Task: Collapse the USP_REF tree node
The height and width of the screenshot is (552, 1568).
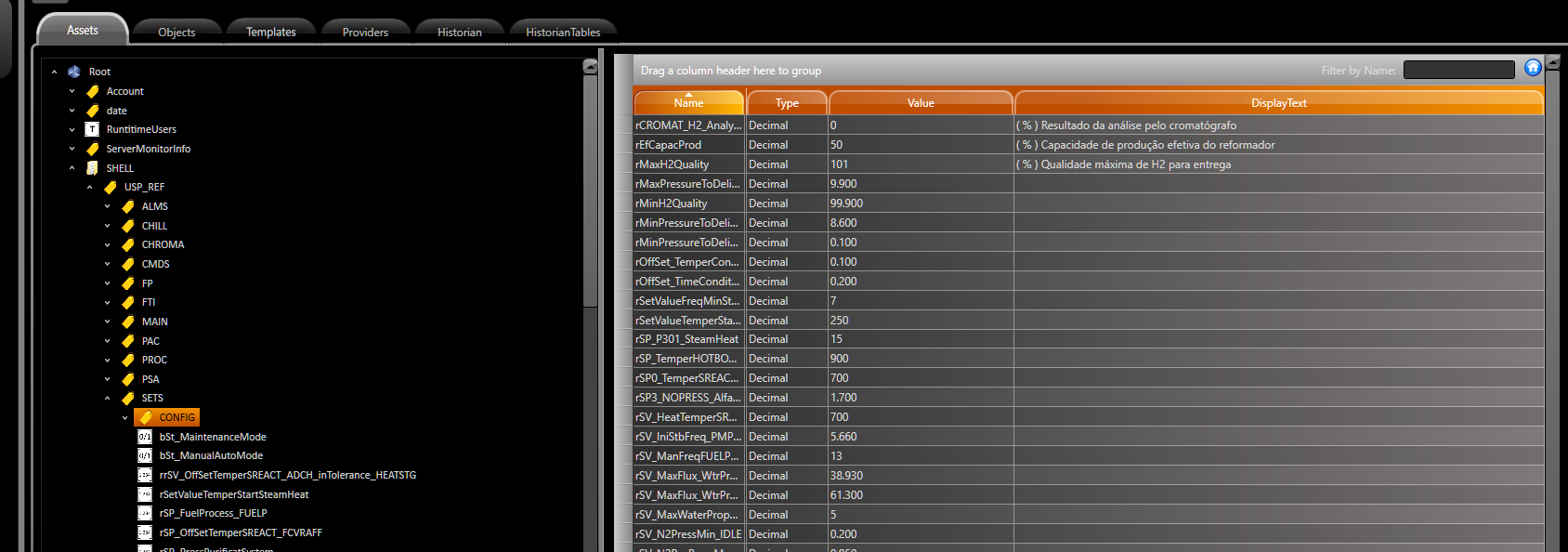Action: coord(90,187)
